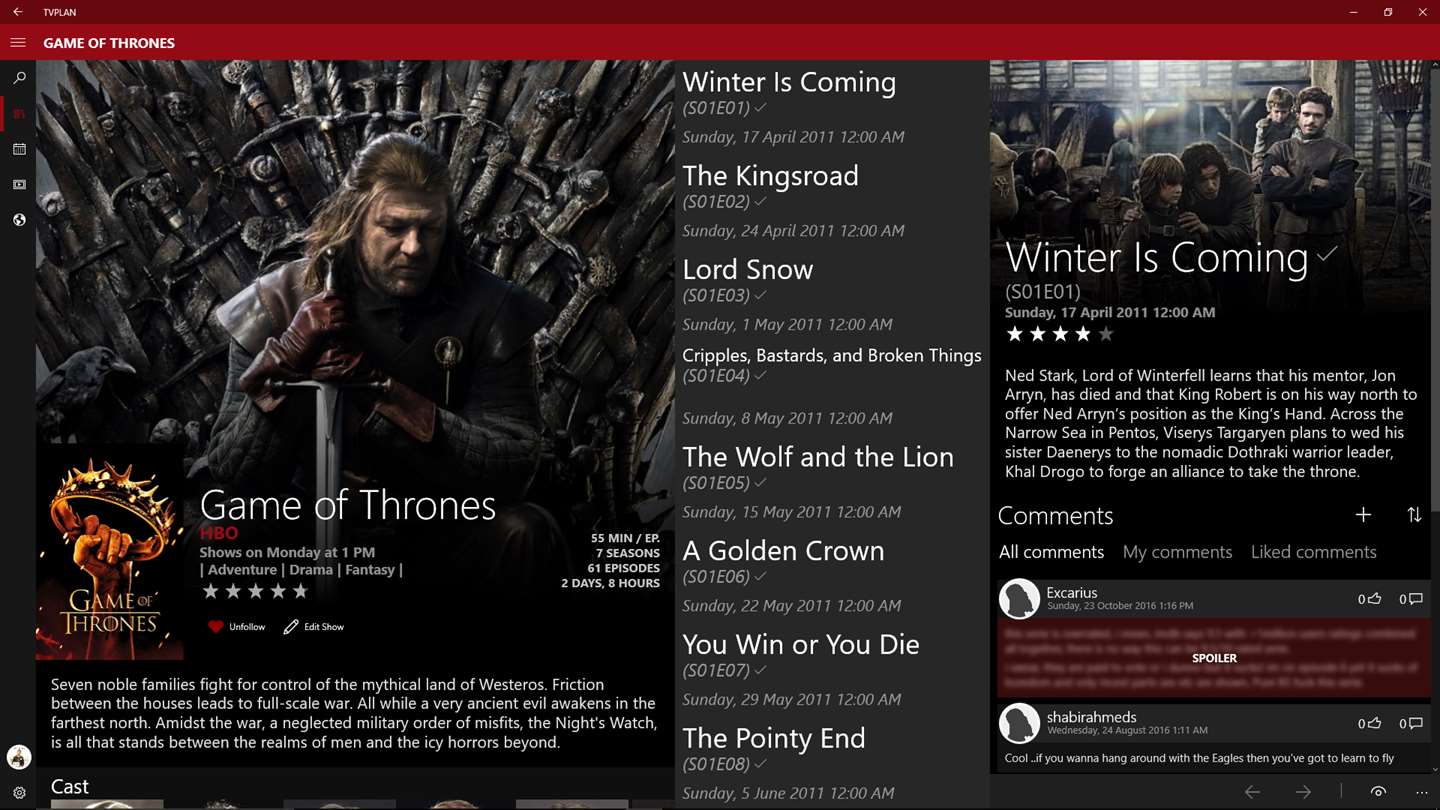Toggle watched checkmark for S01E02
The height and width of the screenshot is (810, 1440).
tap(761, 201)
